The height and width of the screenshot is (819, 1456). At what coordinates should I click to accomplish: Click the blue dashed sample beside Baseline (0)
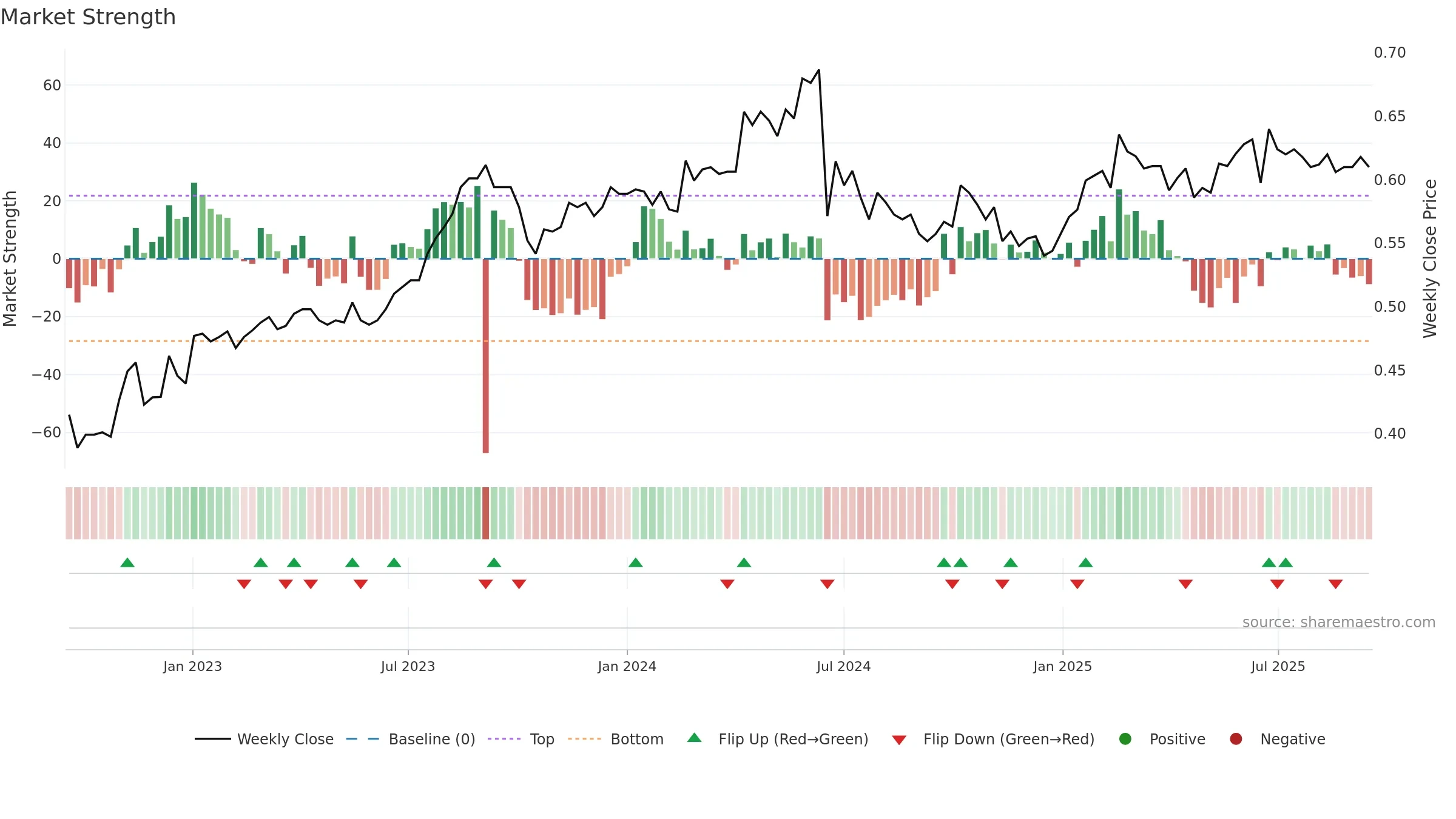click(363, 739)
